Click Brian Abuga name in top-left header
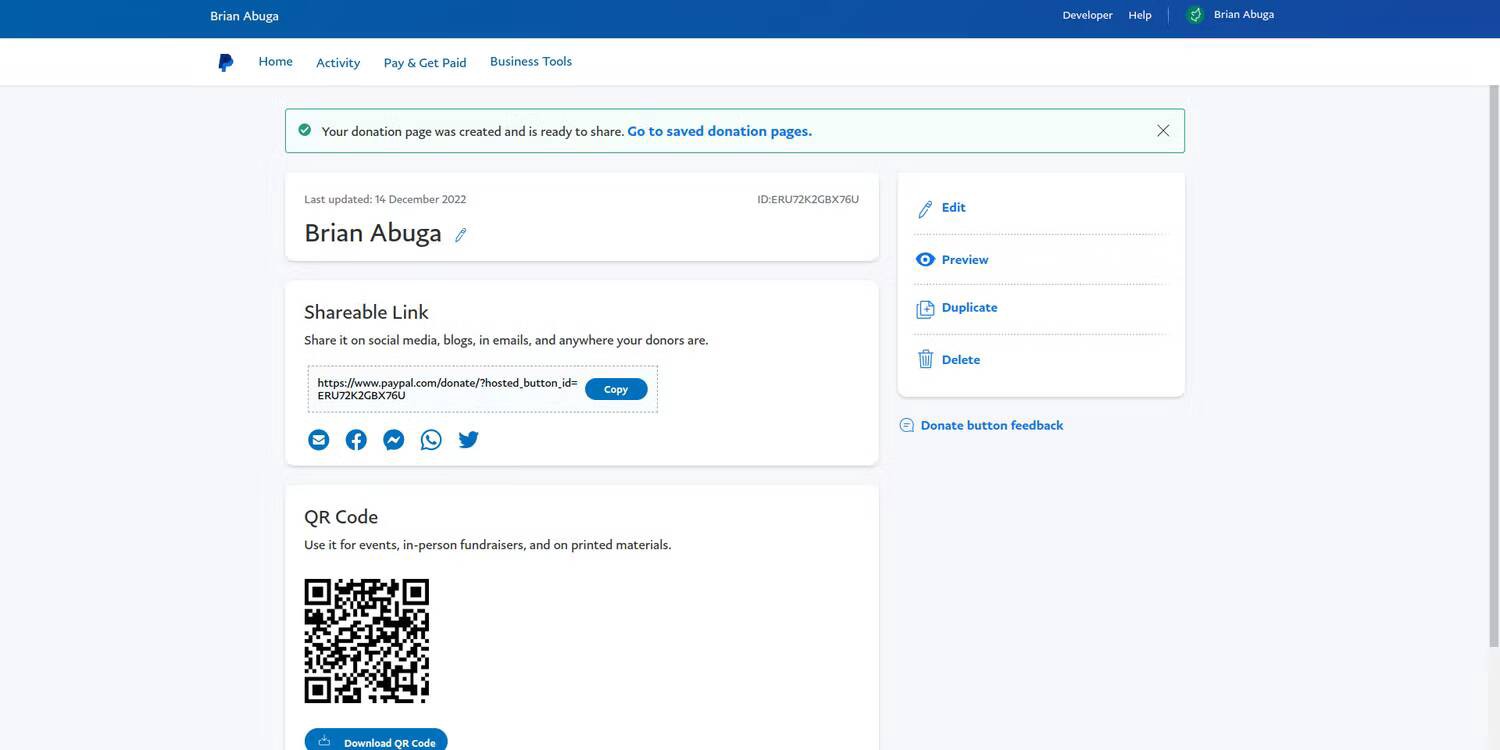The height and width of the screenshot is (750, 1500). pos(244,16)
